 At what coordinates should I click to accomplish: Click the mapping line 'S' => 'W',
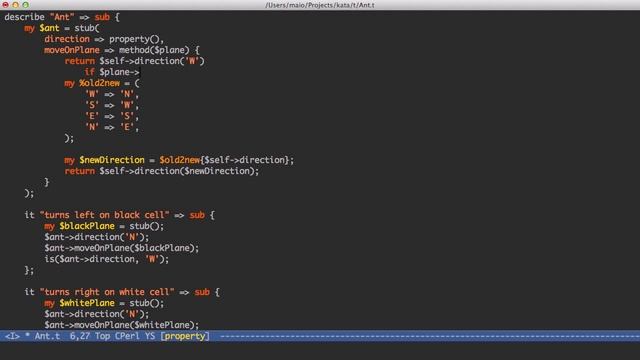[112, 105]
